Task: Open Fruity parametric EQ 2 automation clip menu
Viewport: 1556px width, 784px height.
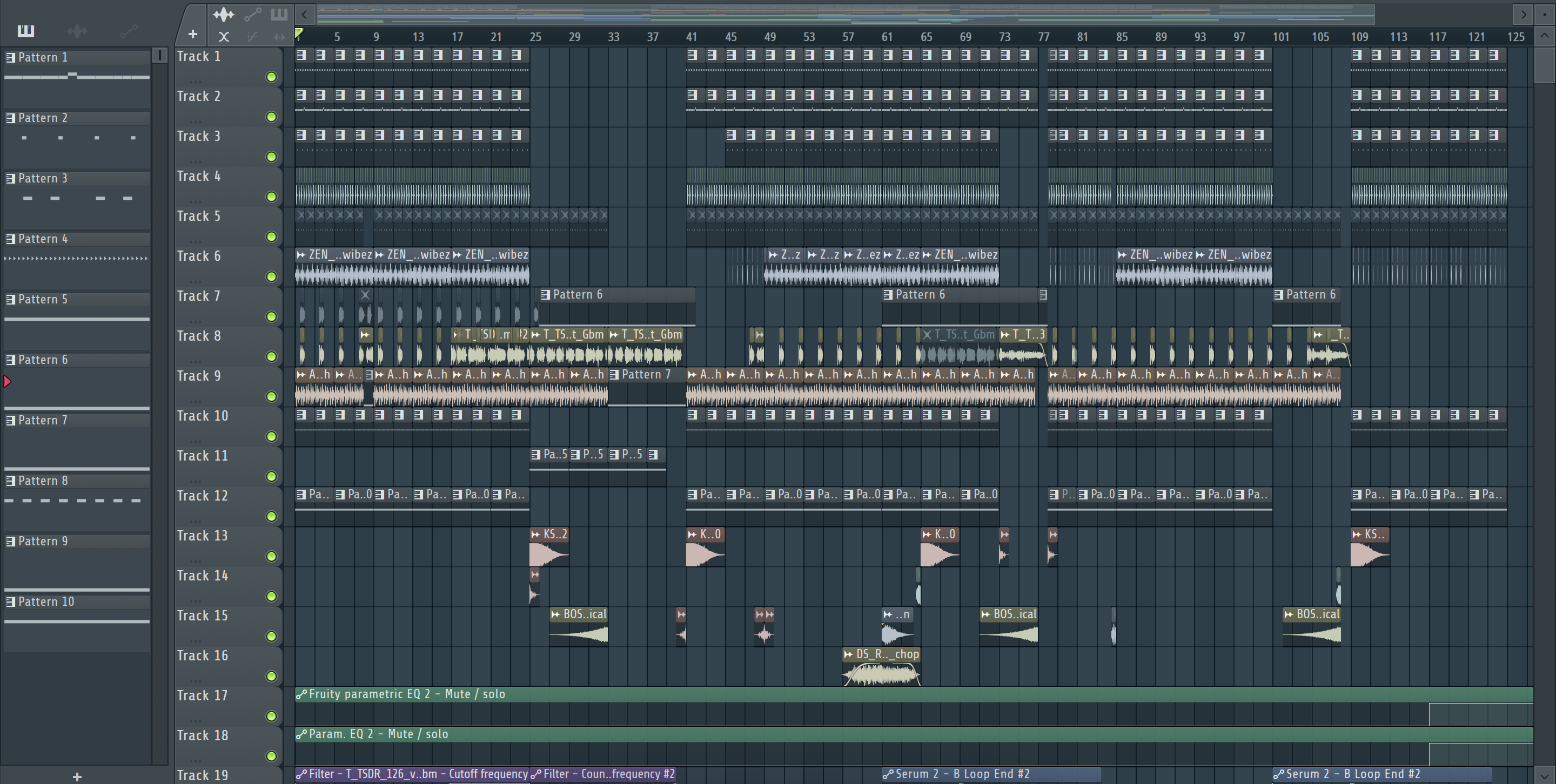Action: tap(301, 694)
